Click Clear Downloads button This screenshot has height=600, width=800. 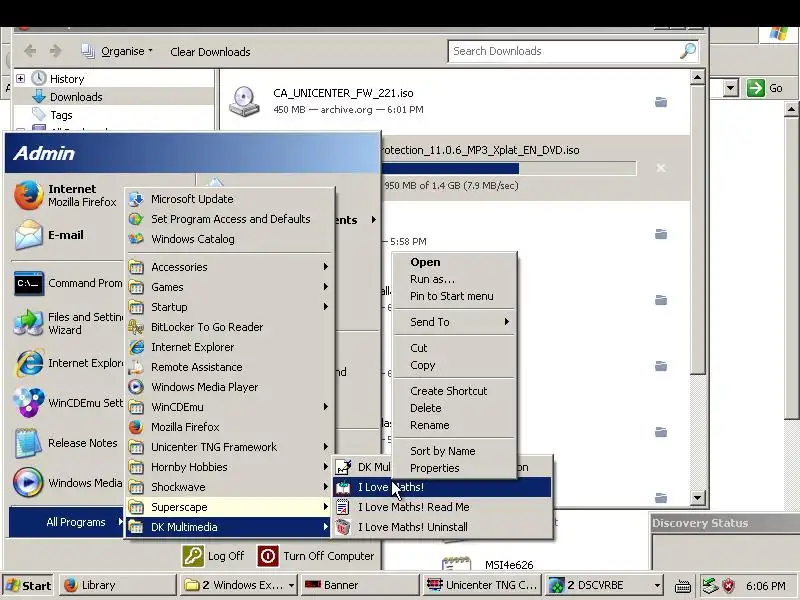(210, 52)
